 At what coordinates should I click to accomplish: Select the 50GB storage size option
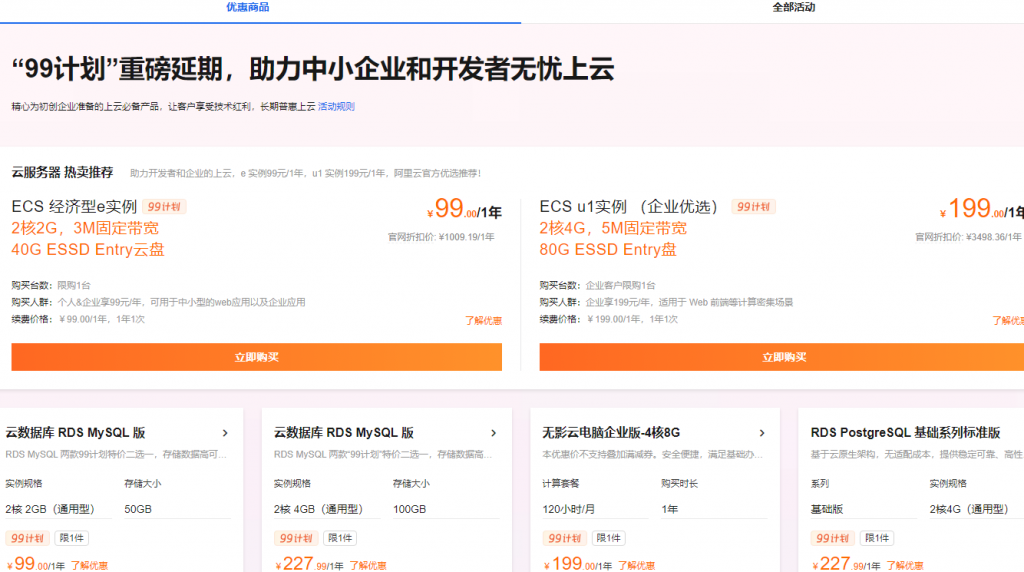tap(138, 509)
